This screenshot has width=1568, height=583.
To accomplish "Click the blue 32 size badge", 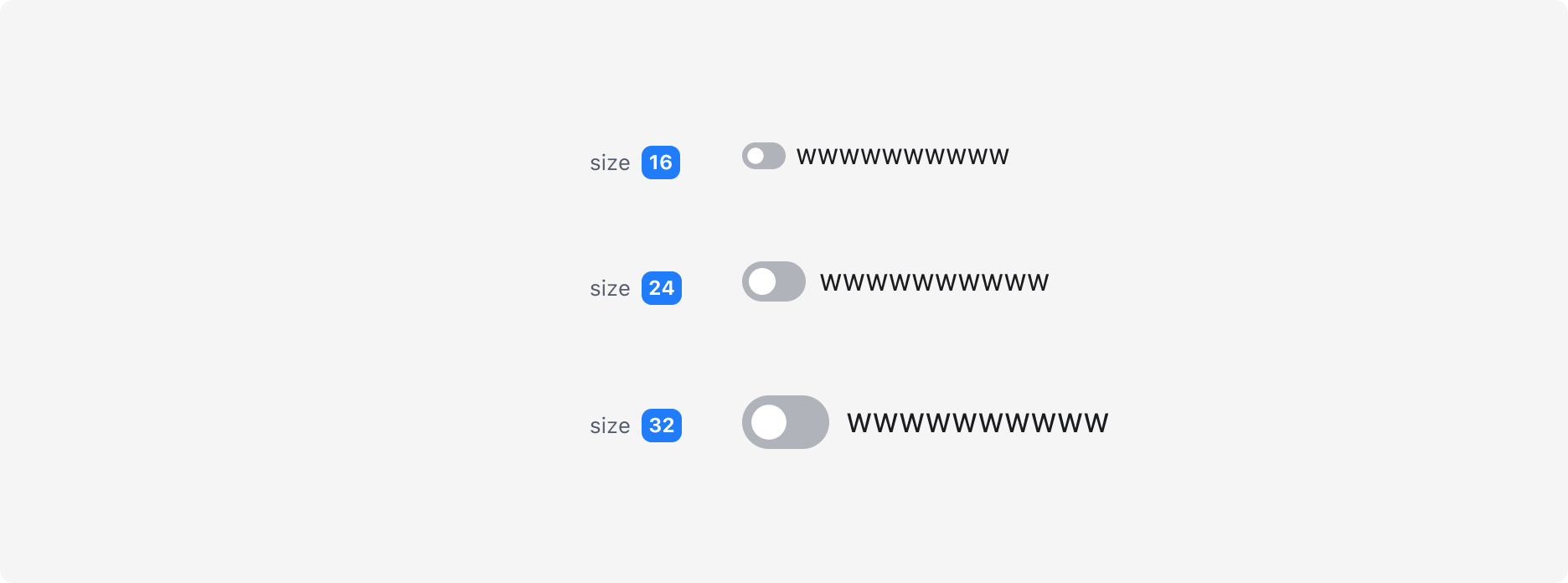I will tap(662, 426).
